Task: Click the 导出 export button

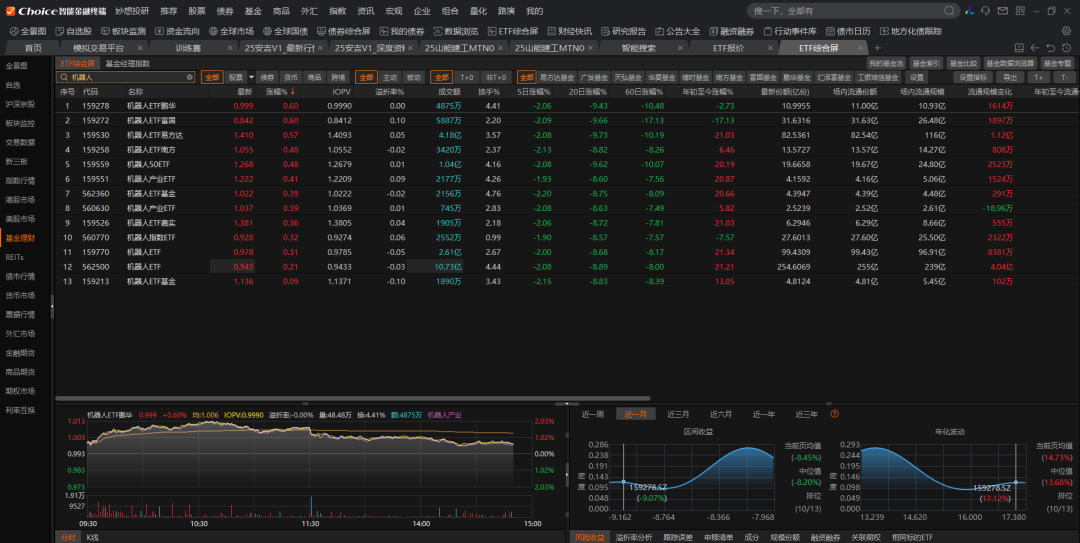Action: [1010, 77]
